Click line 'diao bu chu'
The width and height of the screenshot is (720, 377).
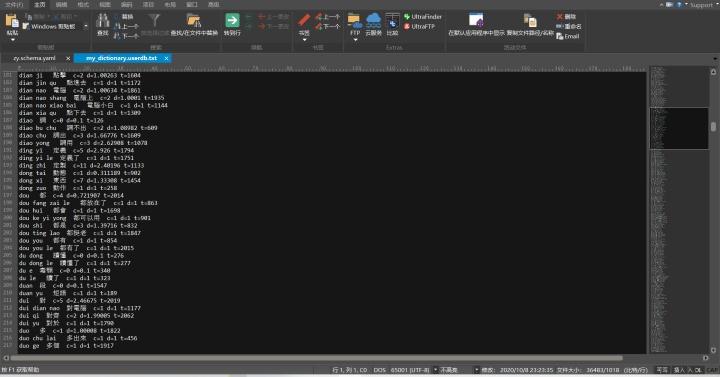(x=88, y=128)
